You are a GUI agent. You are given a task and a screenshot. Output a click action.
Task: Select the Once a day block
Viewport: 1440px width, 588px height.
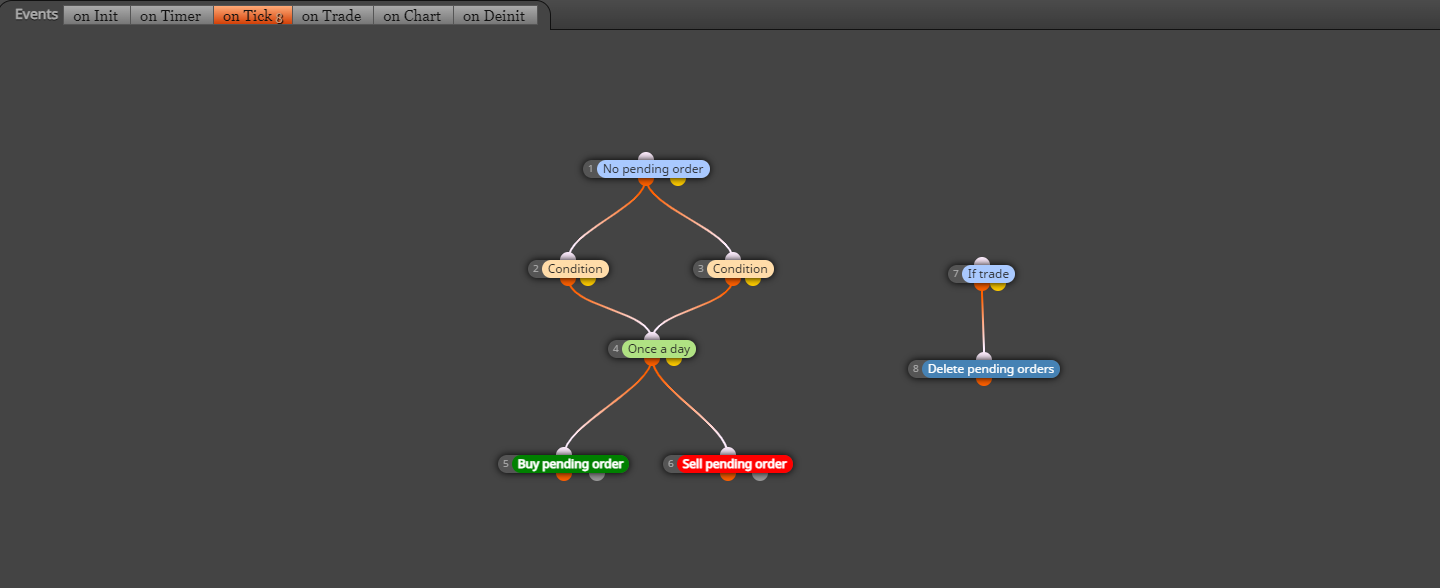[659, 349]
